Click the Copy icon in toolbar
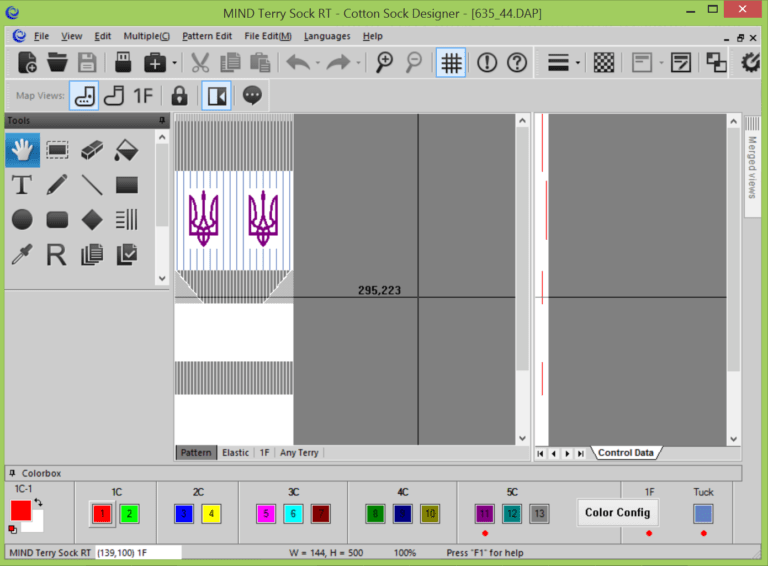Viewport: 768px width, 566px height. tap(230, 63)
